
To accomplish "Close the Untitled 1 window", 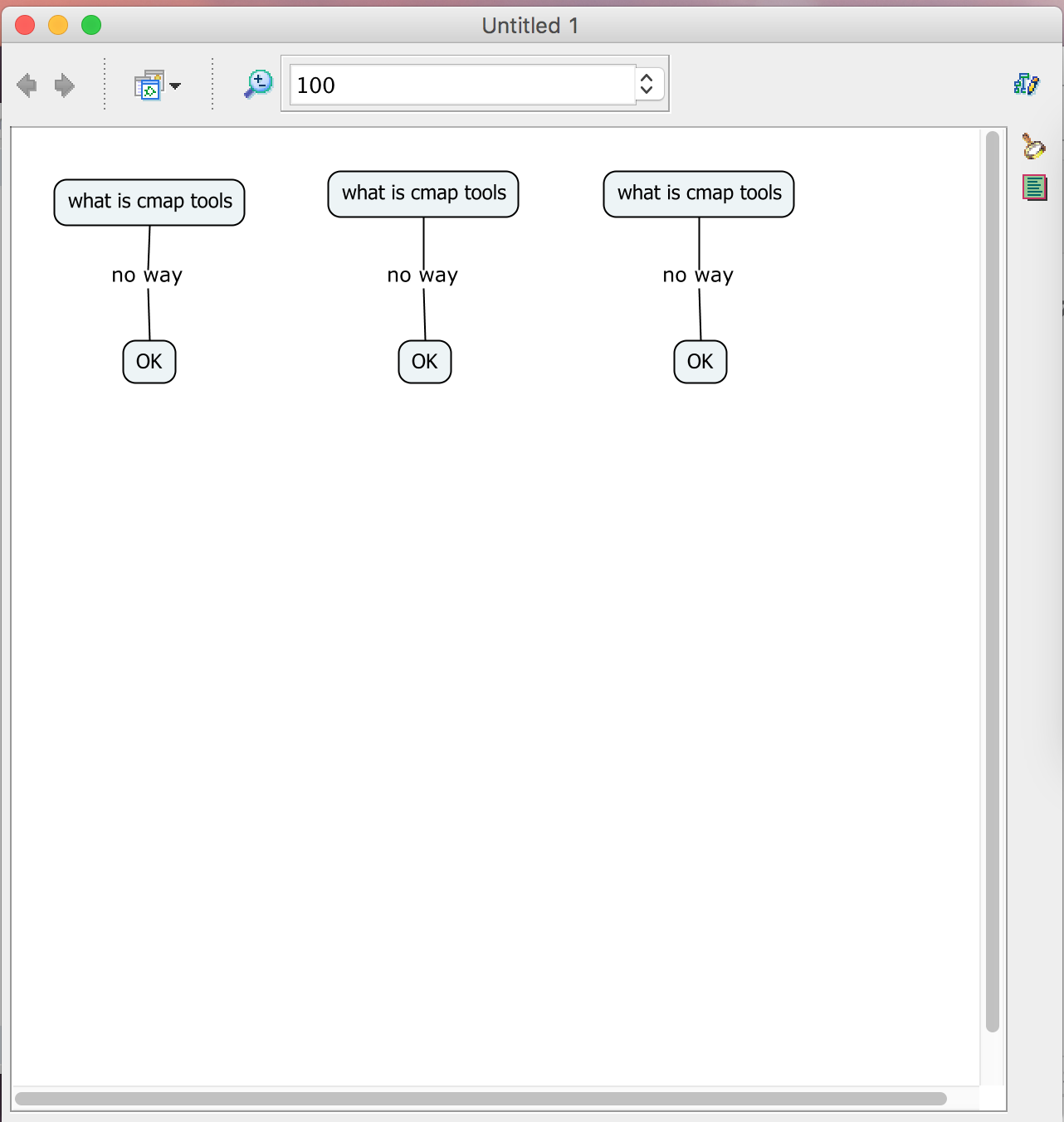I will pos(25,25).
